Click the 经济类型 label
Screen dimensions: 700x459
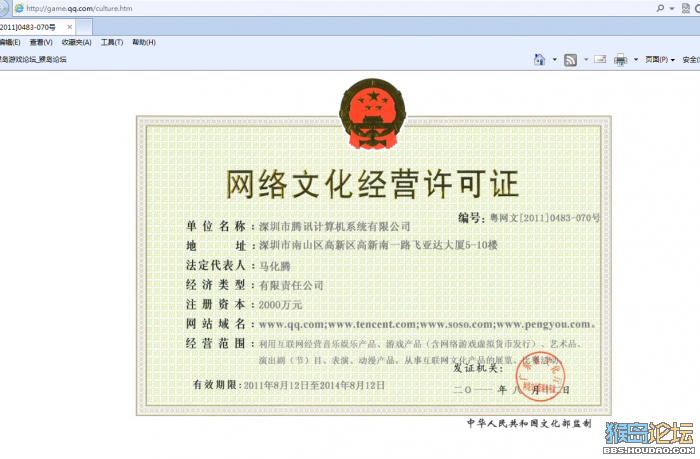pos(216,285)
